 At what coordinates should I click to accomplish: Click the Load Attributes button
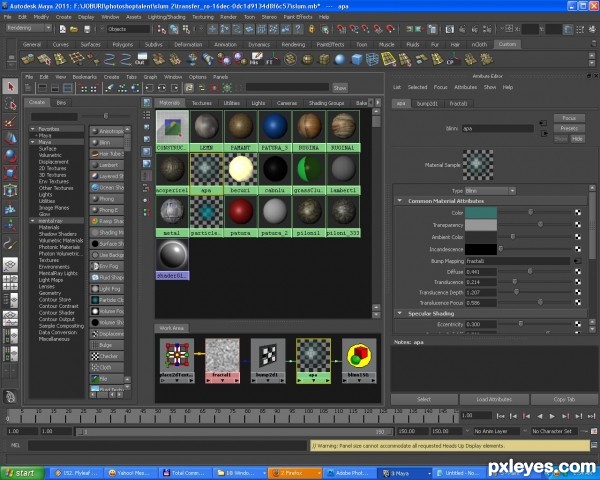(494, 399)
